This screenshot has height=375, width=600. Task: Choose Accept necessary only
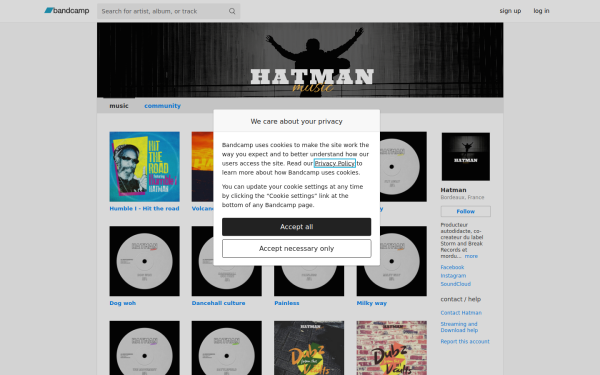pos(297,249)
